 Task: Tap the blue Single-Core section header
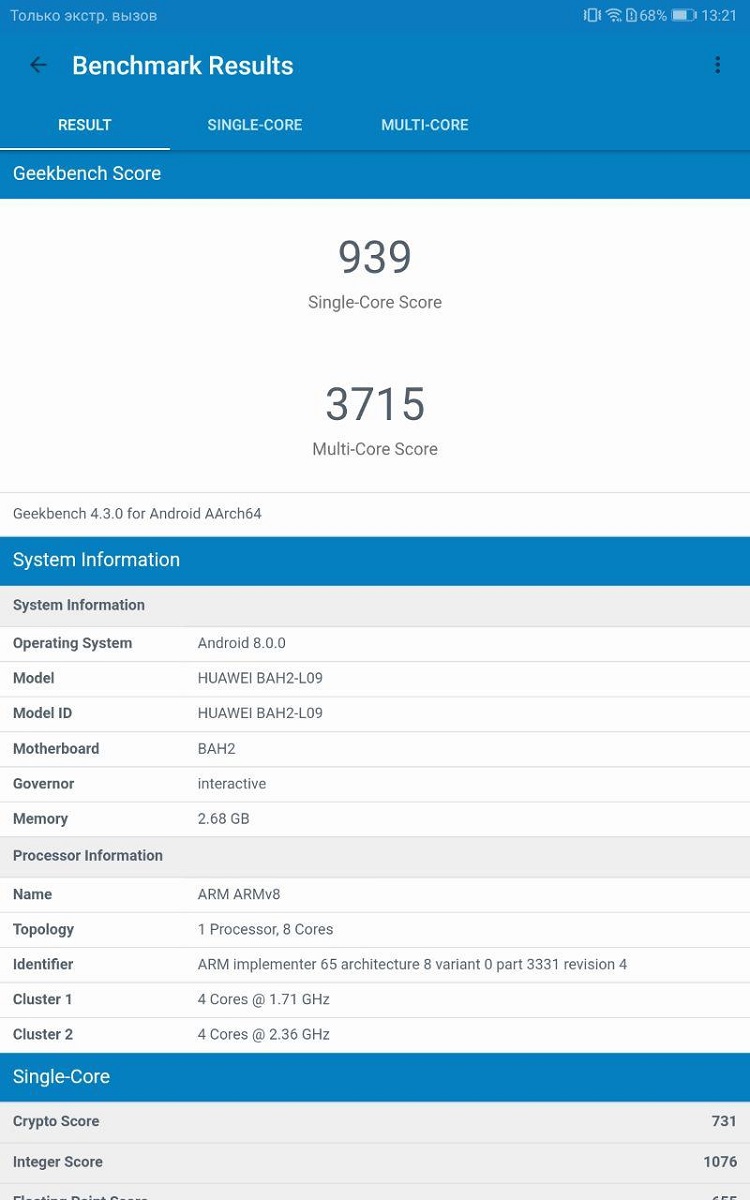(375, 1077)
